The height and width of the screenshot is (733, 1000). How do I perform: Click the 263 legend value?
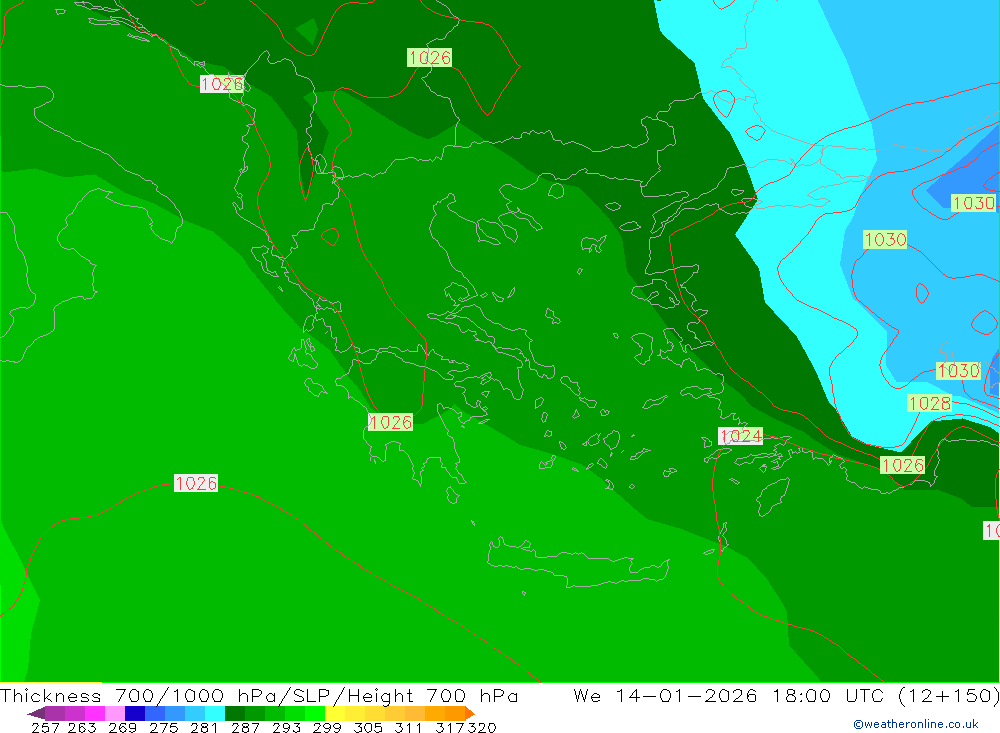[x=82, y=727]
